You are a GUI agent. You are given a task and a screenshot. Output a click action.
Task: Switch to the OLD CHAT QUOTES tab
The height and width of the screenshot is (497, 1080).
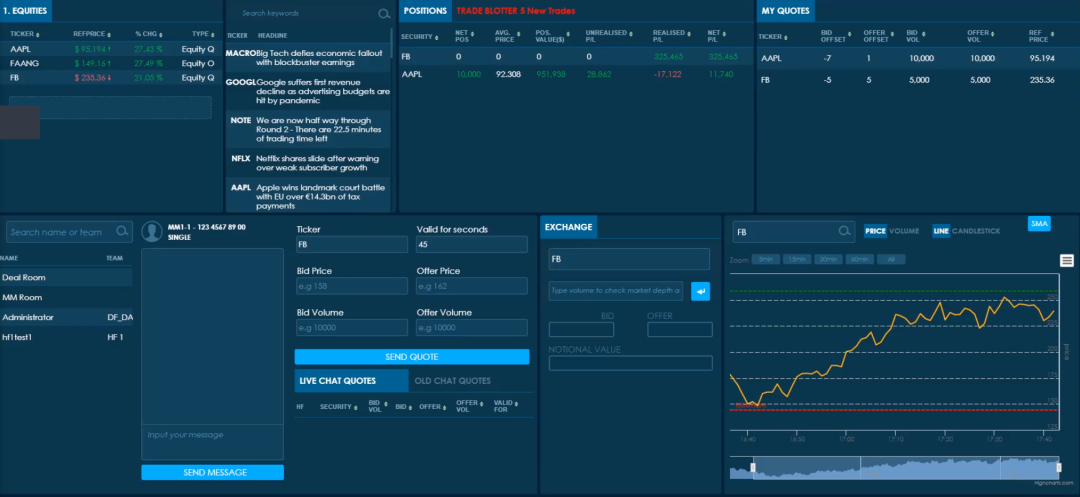click(x=453, y=381)
